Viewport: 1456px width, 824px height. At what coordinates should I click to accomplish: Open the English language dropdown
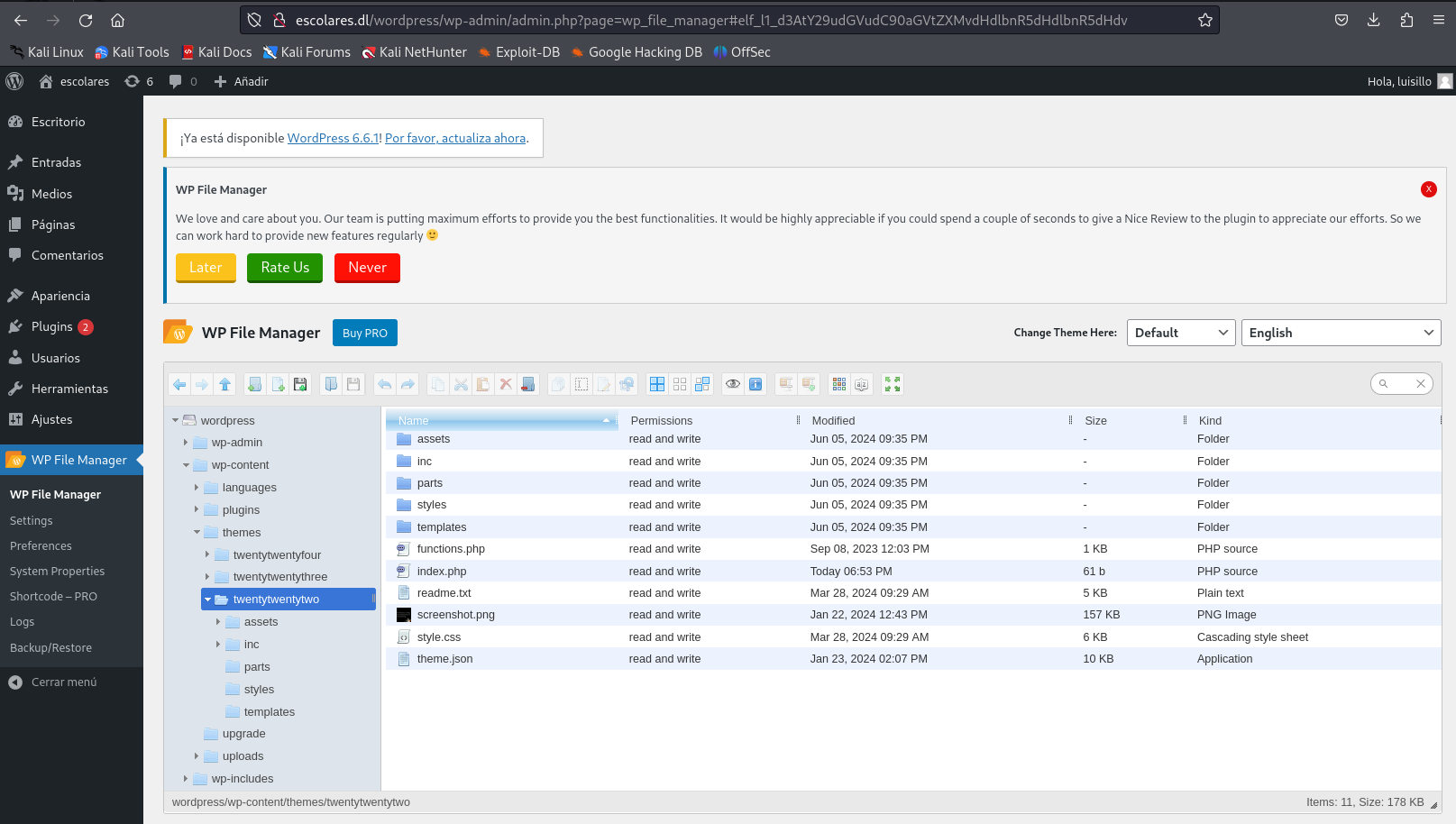click(x=1341, y=333)
